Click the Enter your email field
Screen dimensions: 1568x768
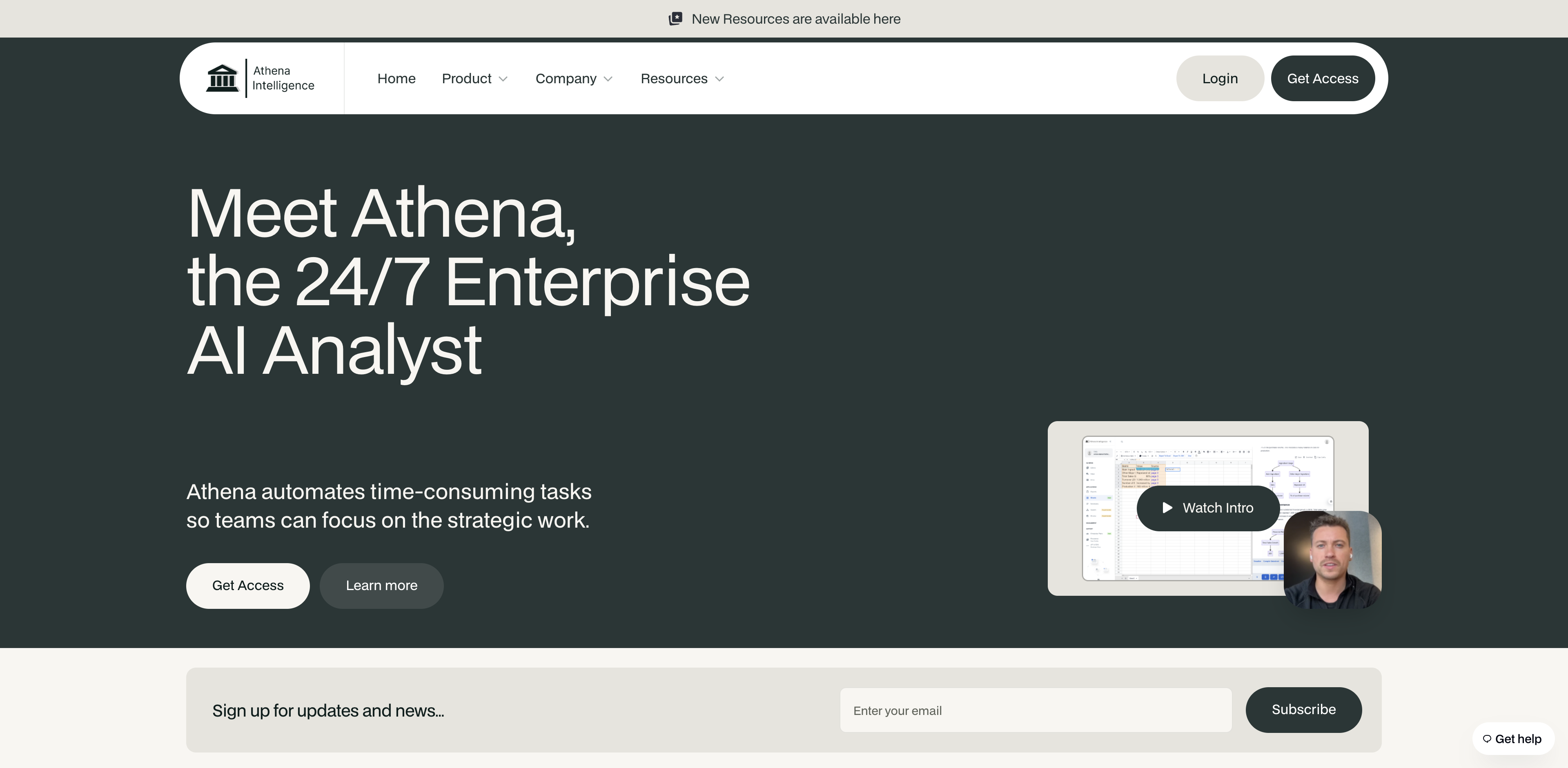[x=1036, y=710]
